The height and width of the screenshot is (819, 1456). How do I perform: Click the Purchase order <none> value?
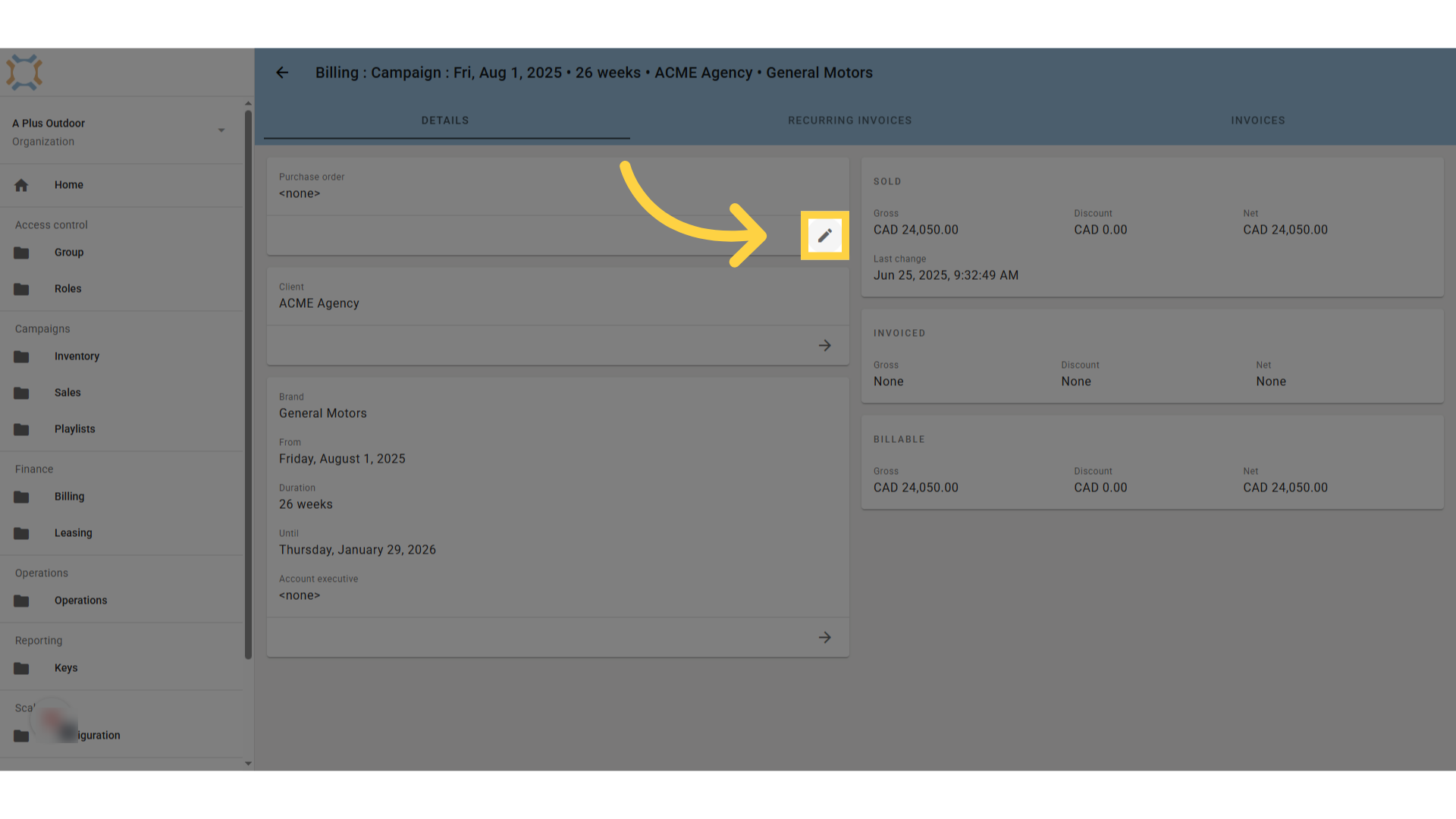[300, 193]
